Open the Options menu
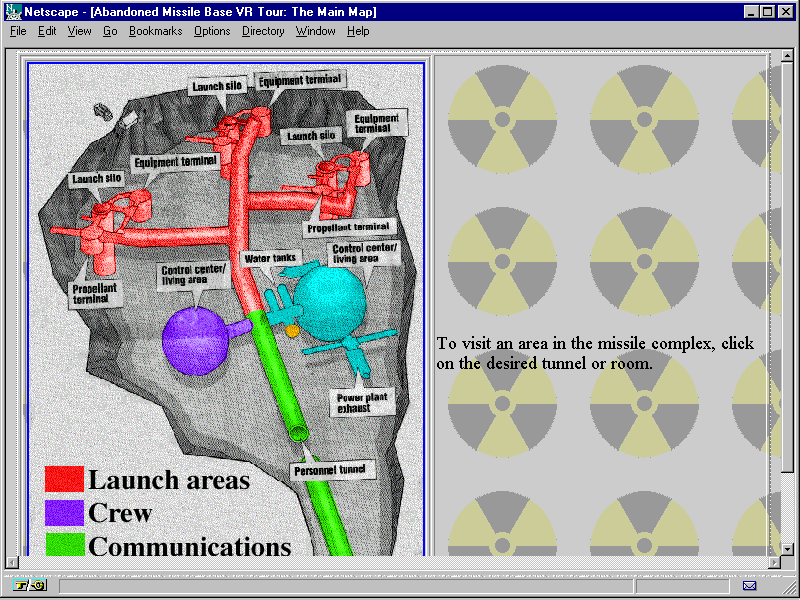The height and width of the screenshot is (600, 800). (212, 31)
